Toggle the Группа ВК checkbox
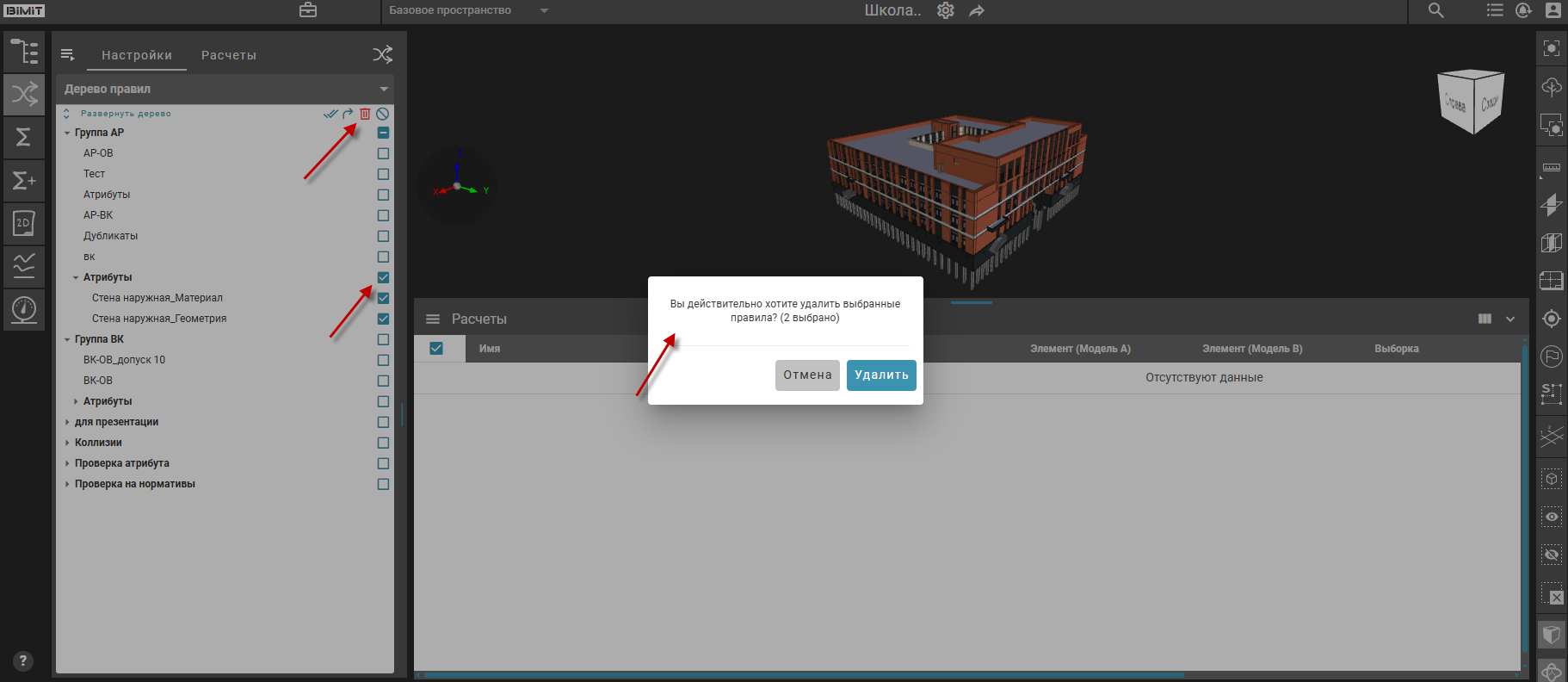The image size is (1568, 682). (x=383, y=339)
